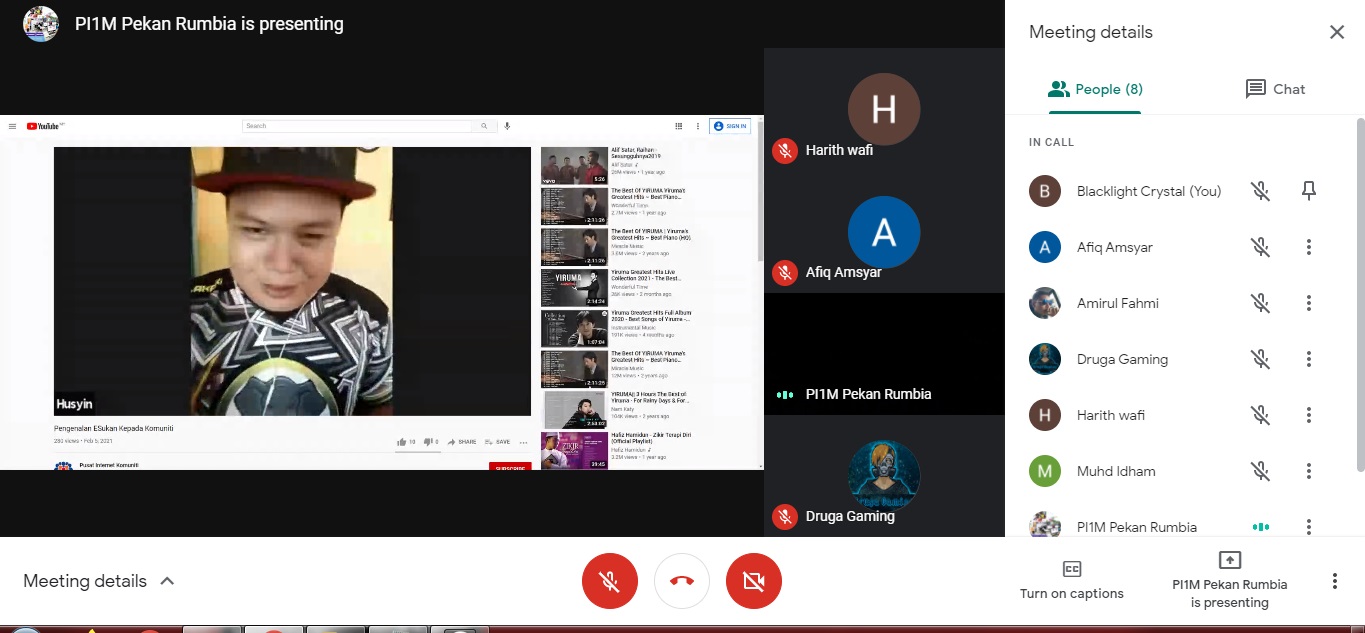Click Druga Gaming's muted mic icon in list
Screen dimensions: 1365x633
point(1261,359)
